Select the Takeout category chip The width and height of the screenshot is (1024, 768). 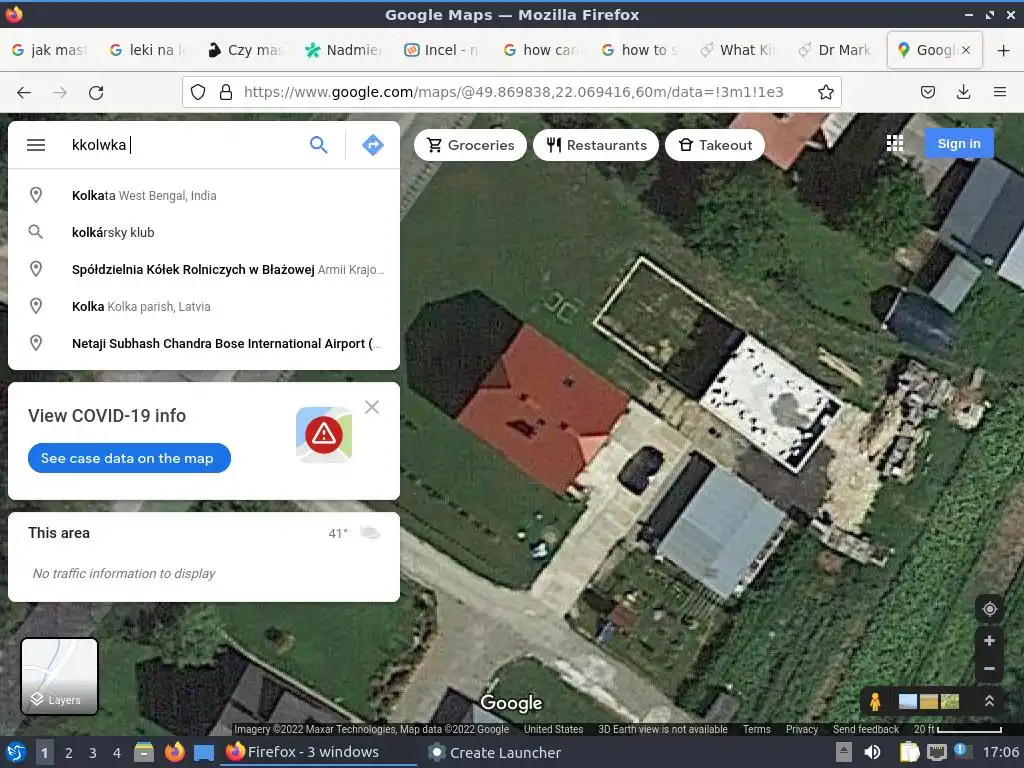(714, 145)
